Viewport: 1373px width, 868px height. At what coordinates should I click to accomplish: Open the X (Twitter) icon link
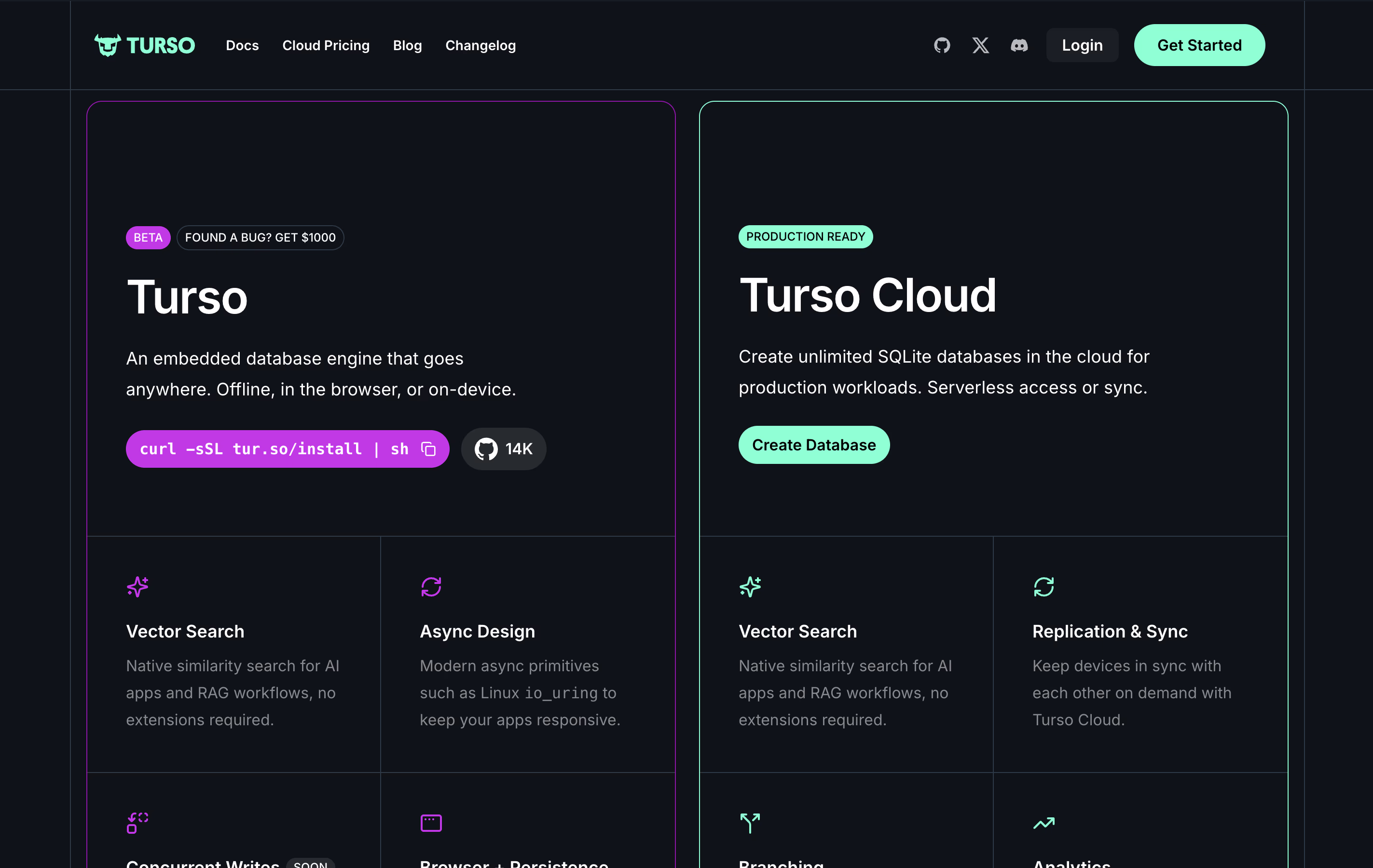point(981,45)
